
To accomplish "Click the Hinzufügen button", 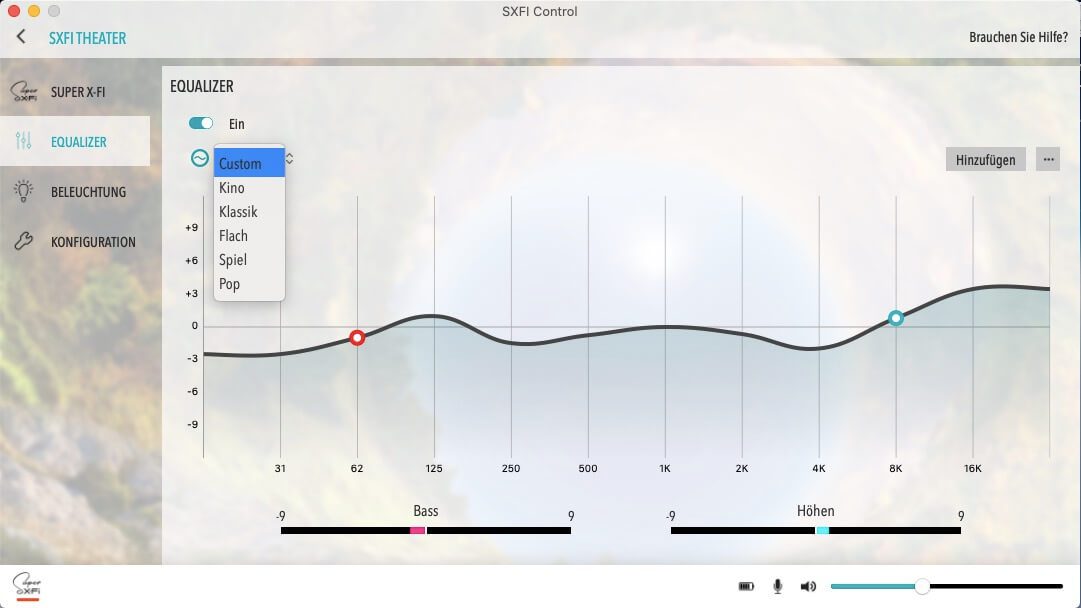I will coord(985,159).
